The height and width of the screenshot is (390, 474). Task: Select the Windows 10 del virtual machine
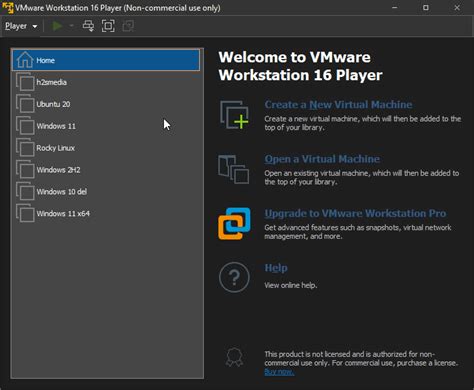coord(106,191)
